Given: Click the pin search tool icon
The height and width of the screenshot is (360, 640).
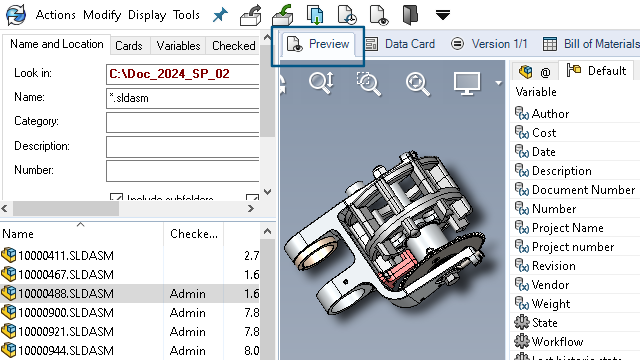Looking at the screenshot, I should click(220, 15).
